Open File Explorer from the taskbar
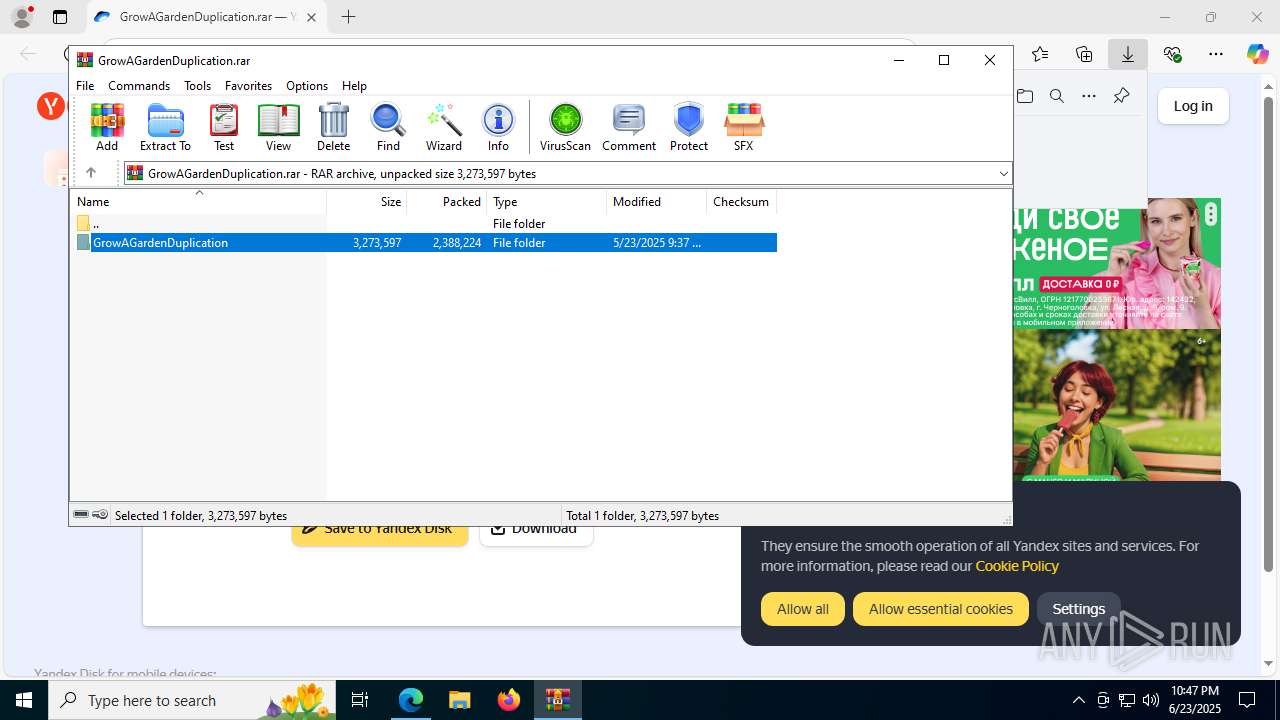Image resolution: width=1280 pixels, height=720 pixels. pyautogui.click(x=459, y=700)
